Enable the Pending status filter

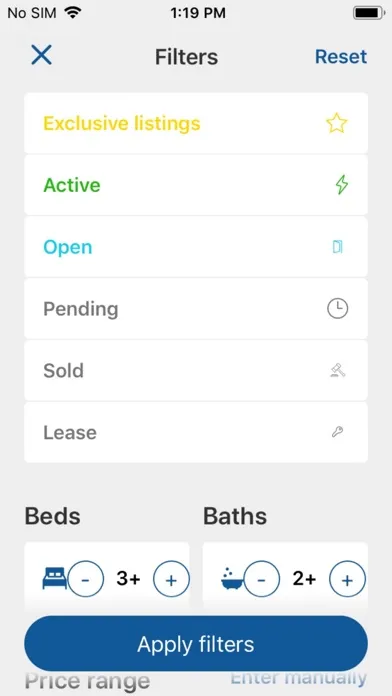tap(196, 308)
